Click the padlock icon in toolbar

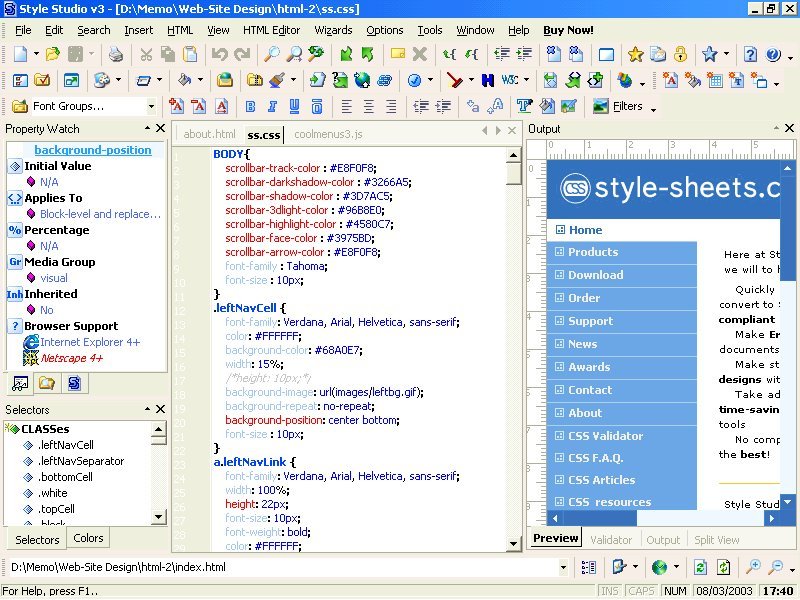click(680, 54)
